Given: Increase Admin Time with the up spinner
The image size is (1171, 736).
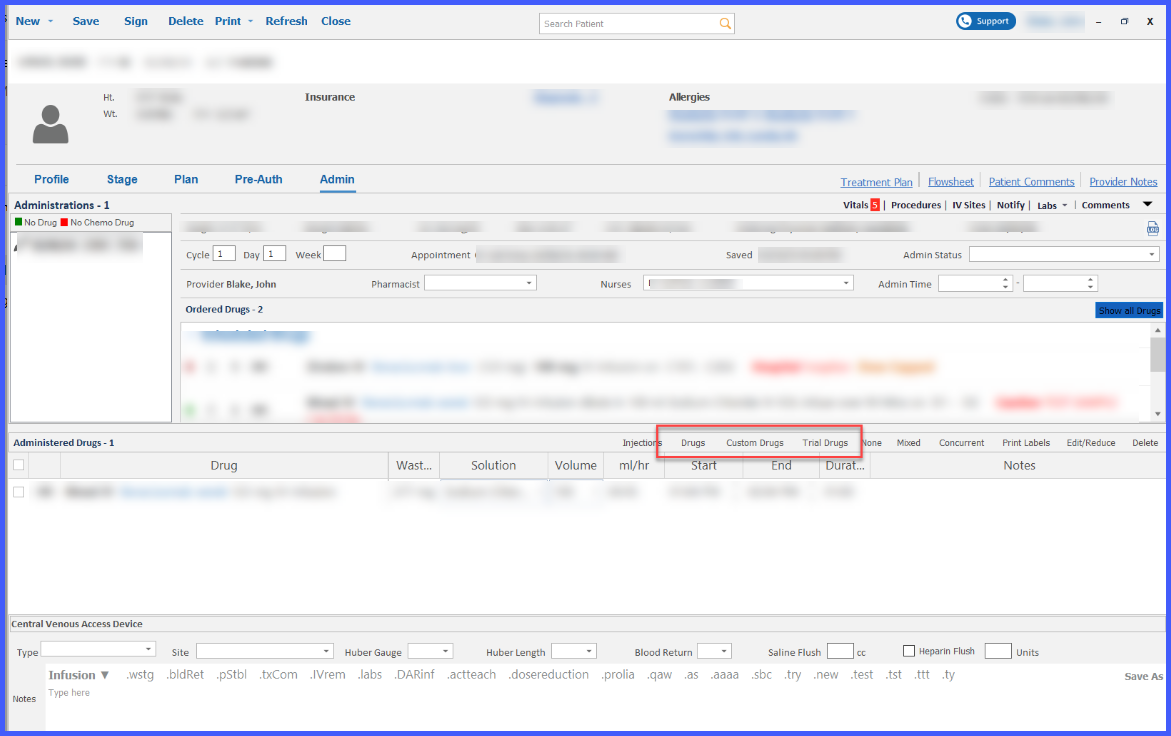Looking at the screenshot, I should pyautogui.click(x=1005, y=280).
